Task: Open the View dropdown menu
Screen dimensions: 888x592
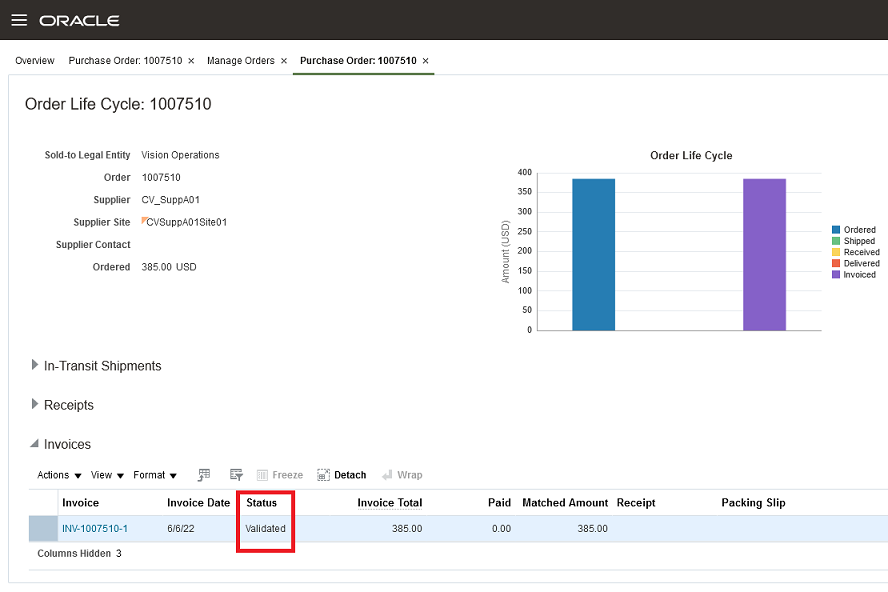Action: [107, 475]
